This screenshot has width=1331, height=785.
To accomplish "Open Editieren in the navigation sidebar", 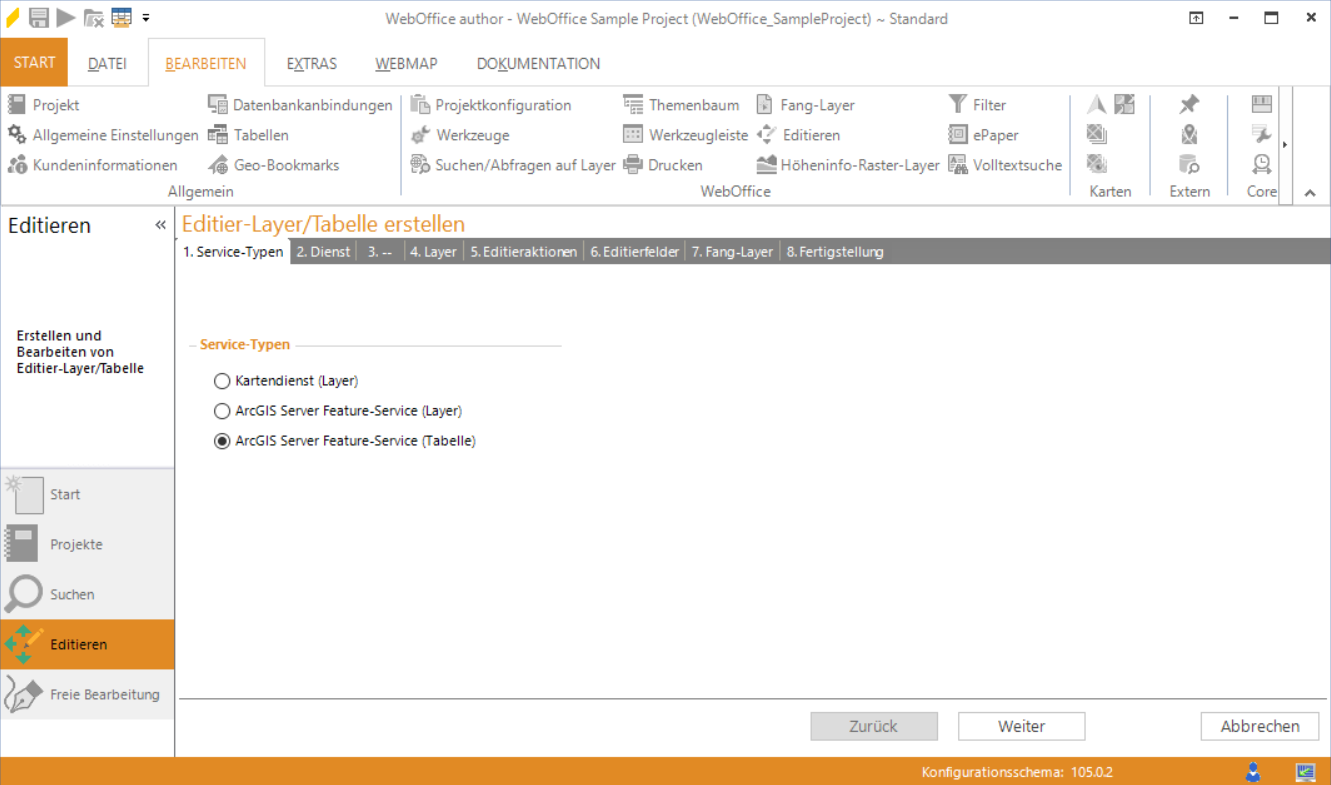I will coord(87,644).
